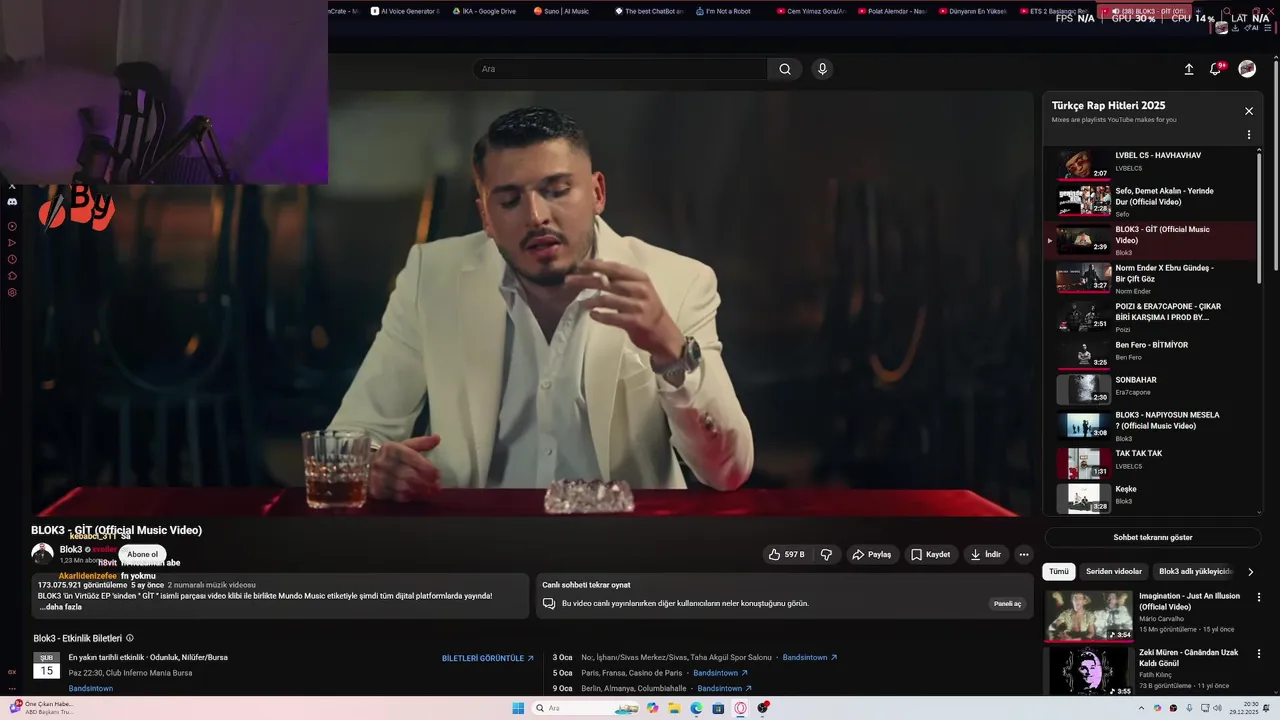Open Bandsintown link for Casino de Paris
This screenshot has width=1280, height=720.
[720, 673]
